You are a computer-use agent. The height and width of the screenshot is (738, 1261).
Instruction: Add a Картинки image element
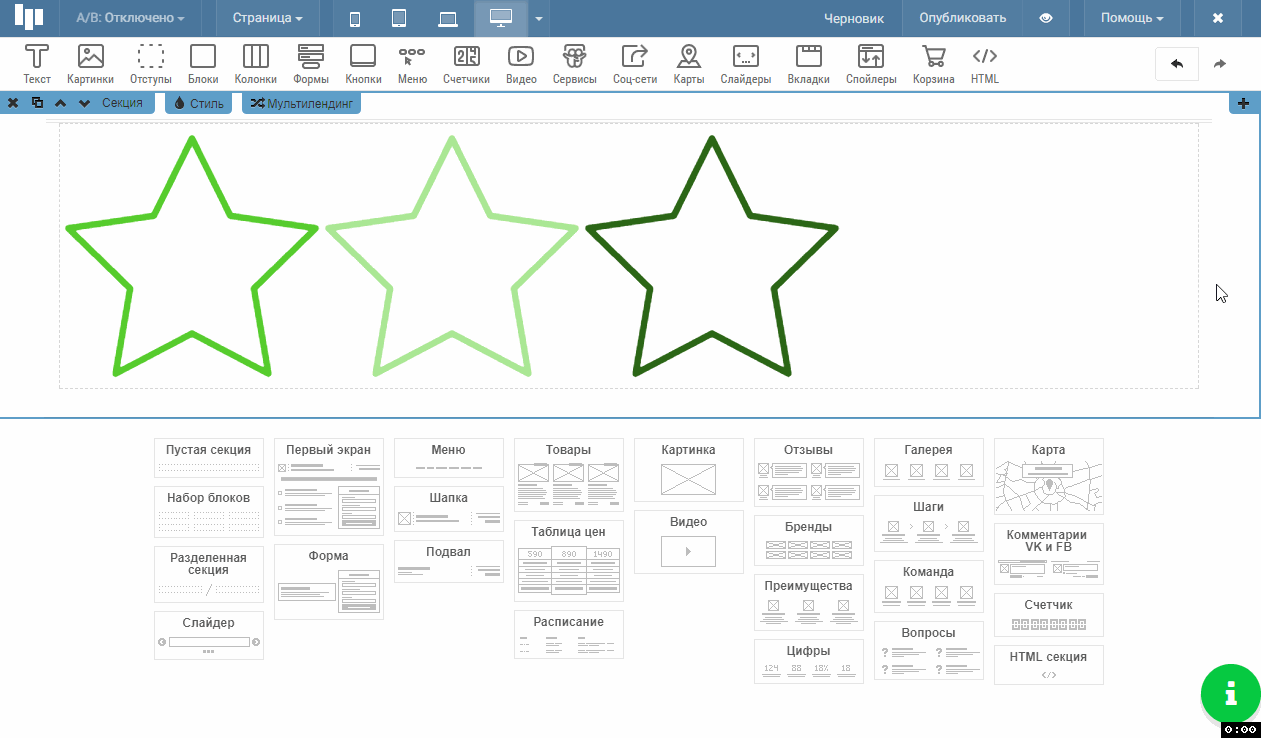point(90,64)
